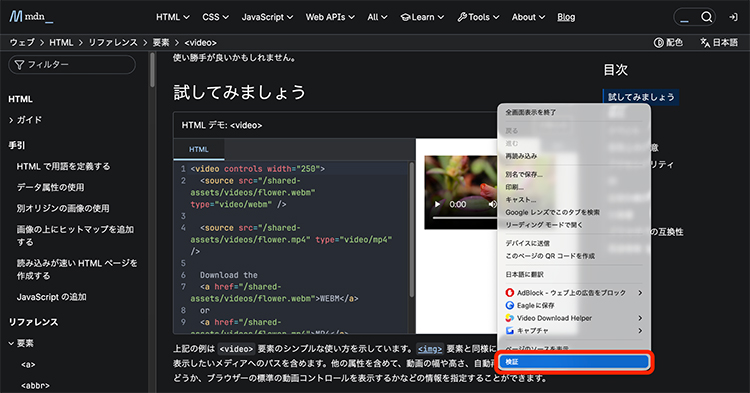The height and width of the screenshot is (393, 750).
Task: Jump to 試してみましょう in table of contents
Action: (641, 97)
